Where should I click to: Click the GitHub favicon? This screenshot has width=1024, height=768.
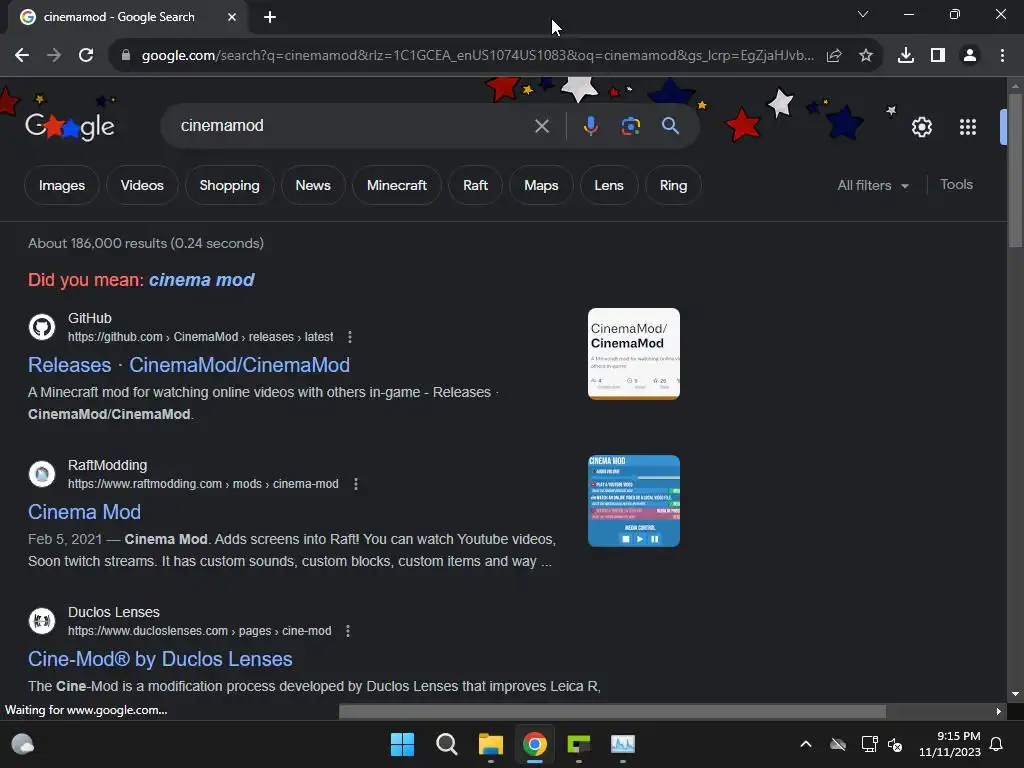pyautogui.click(x=42, y=327)
